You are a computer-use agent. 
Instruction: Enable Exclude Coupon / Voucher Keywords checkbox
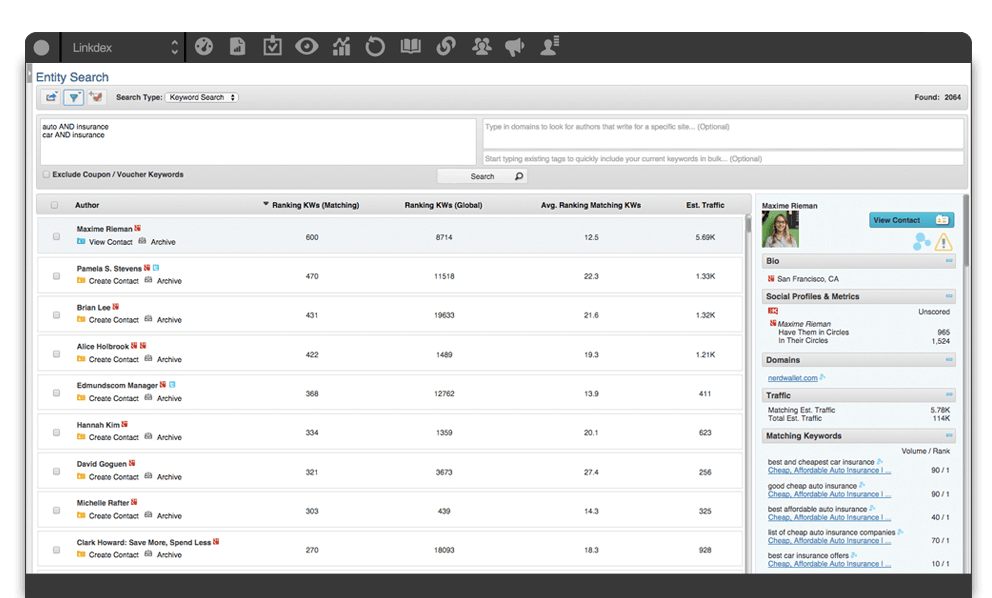[46, 175]
